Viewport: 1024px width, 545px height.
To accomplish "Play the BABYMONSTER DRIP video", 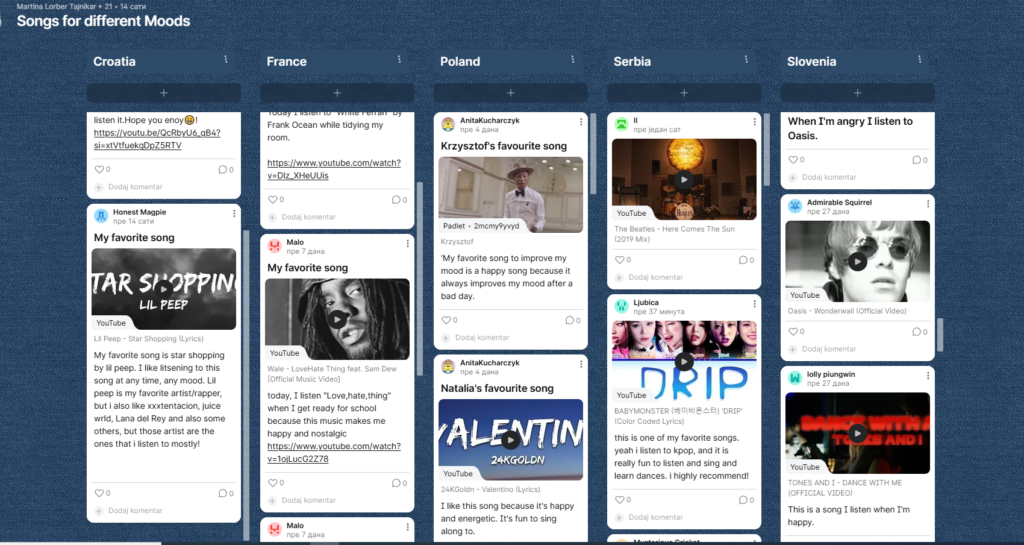I will pyautogui.click(x=684, y=361).
